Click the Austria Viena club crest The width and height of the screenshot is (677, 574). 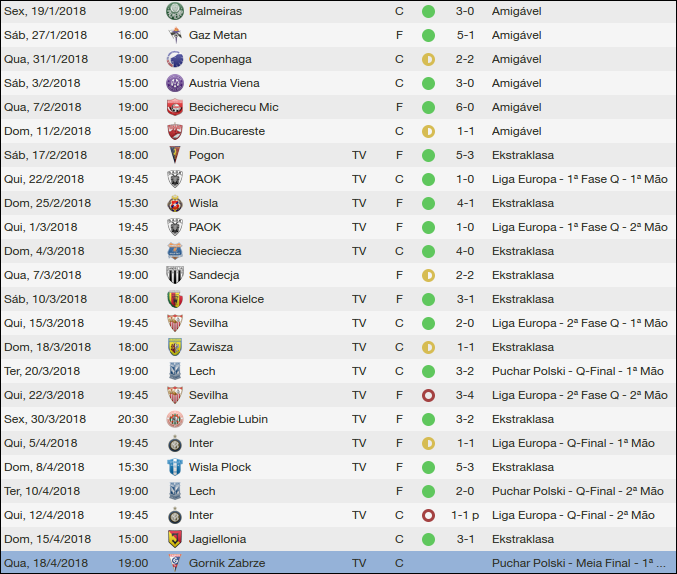(x=175, y=83)
